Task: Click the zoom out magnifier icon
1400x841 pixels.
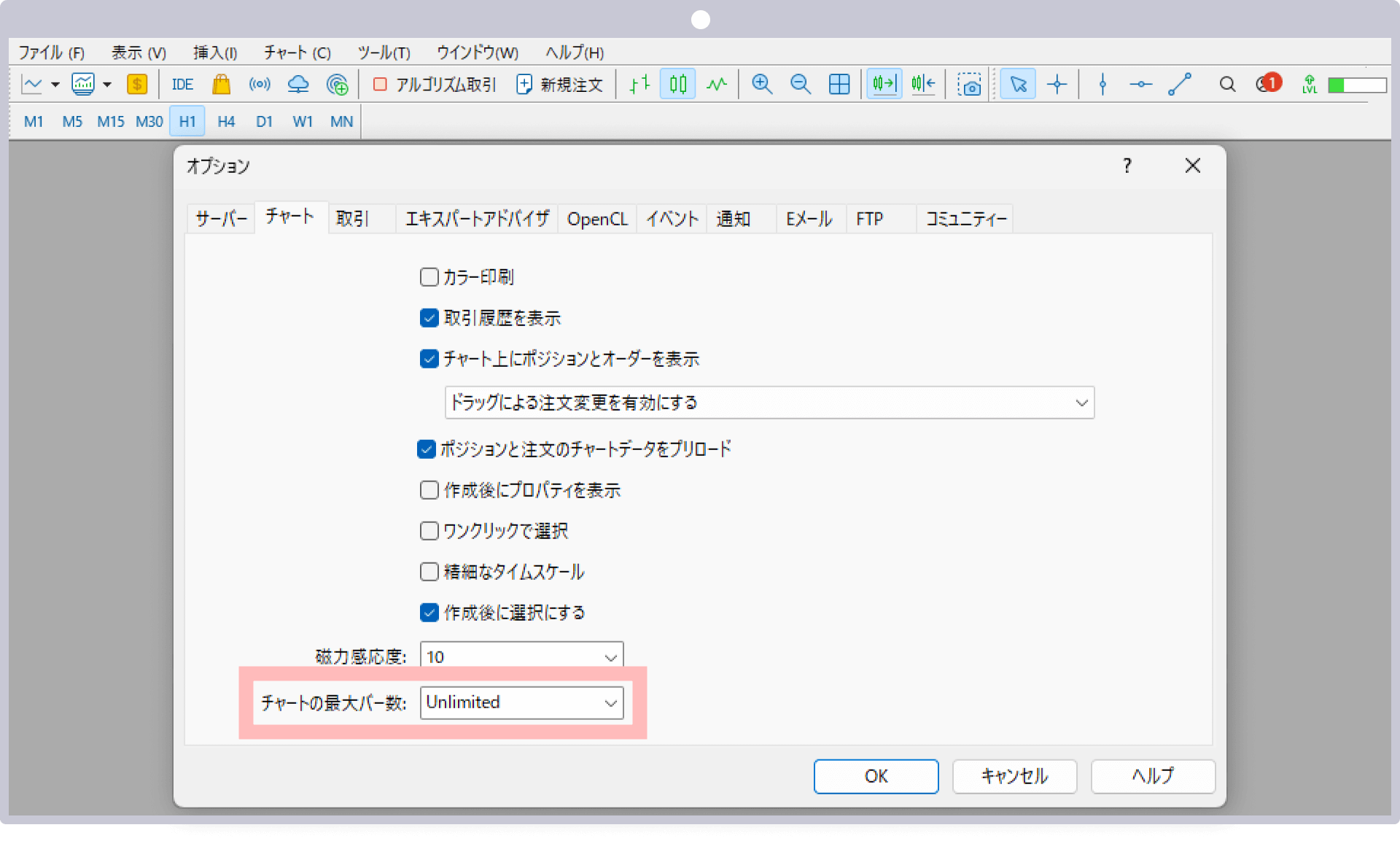Action: pos(801,85)
